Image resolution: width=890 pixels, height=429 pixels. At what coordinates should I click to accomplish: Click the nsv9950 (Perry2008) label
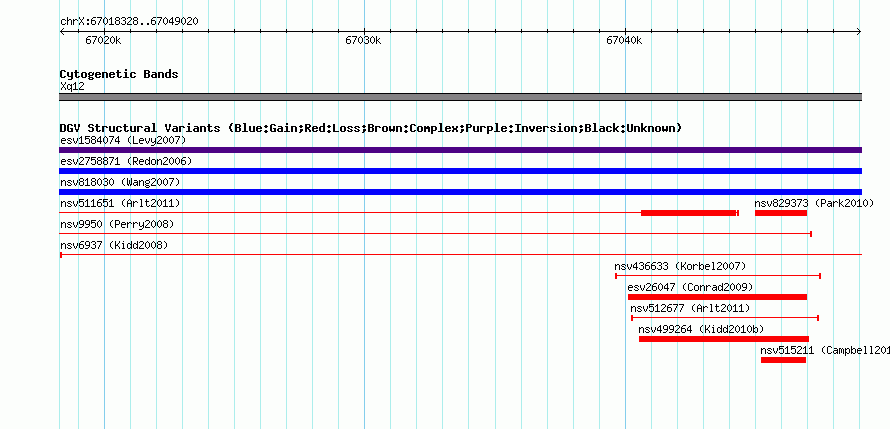point(117,224)
